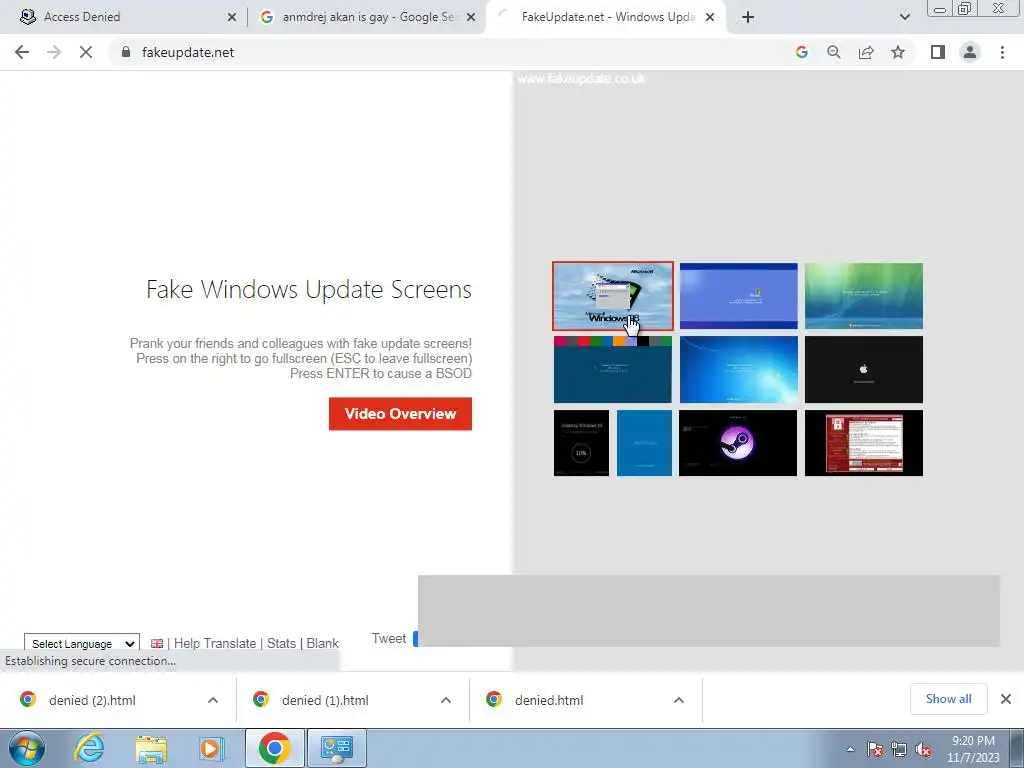Select the FakeUpdate.net tab

point(607,17)
